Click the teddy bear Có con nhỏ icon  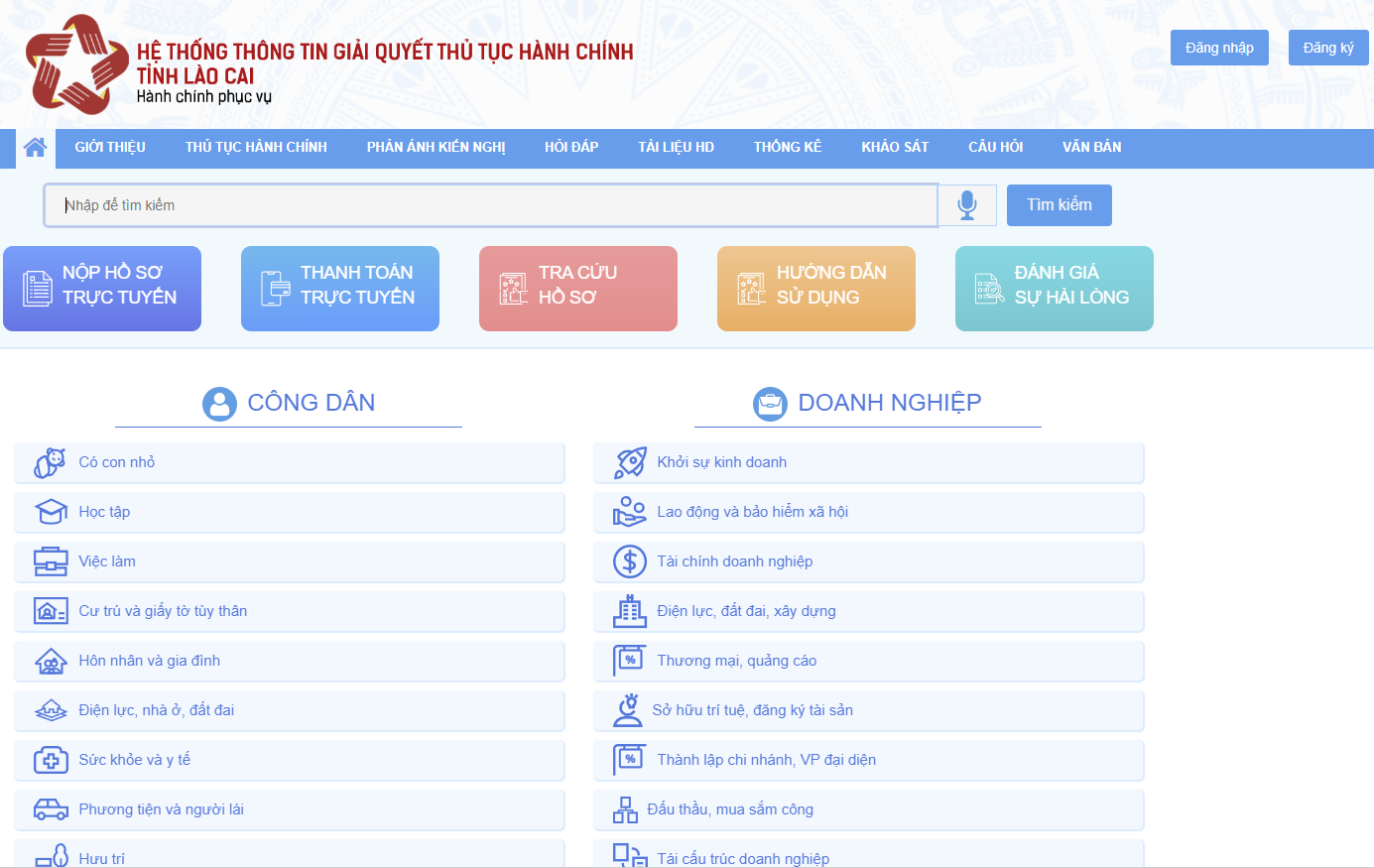pos(51,462)
